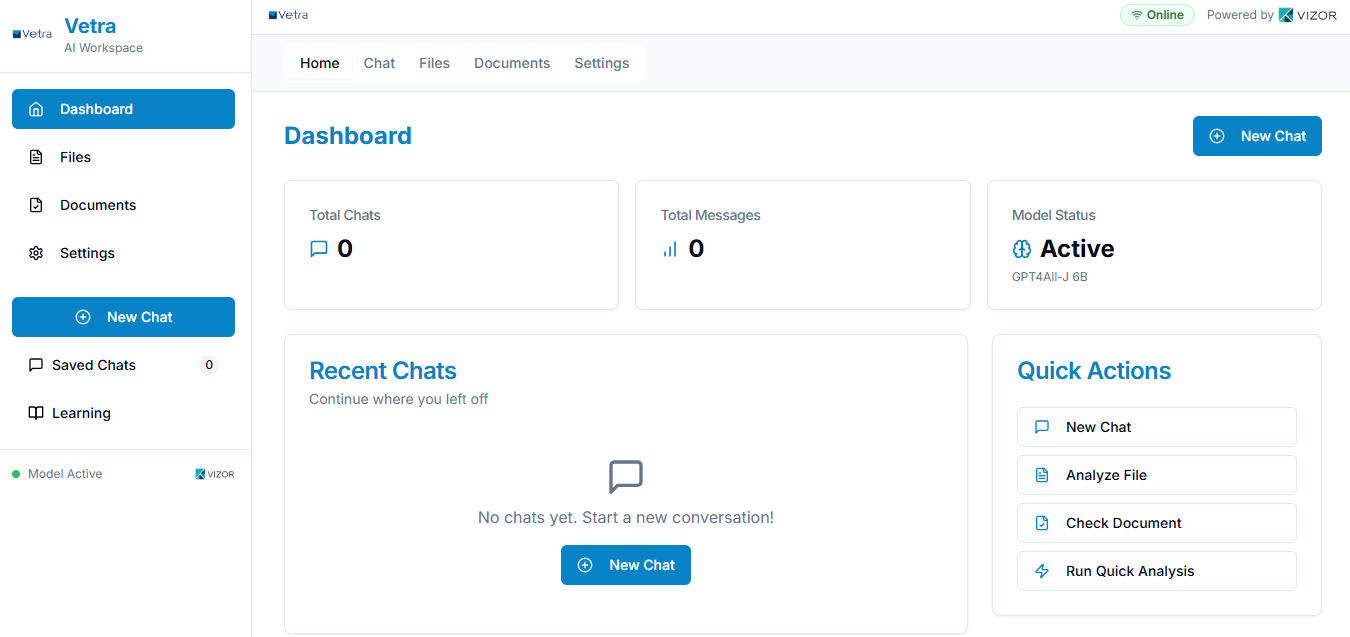The height and width of the screenshot is (637, 1350).
Task: Open the Files tab in top navigation
Action: pyautogui.click(x=434, y=63)
